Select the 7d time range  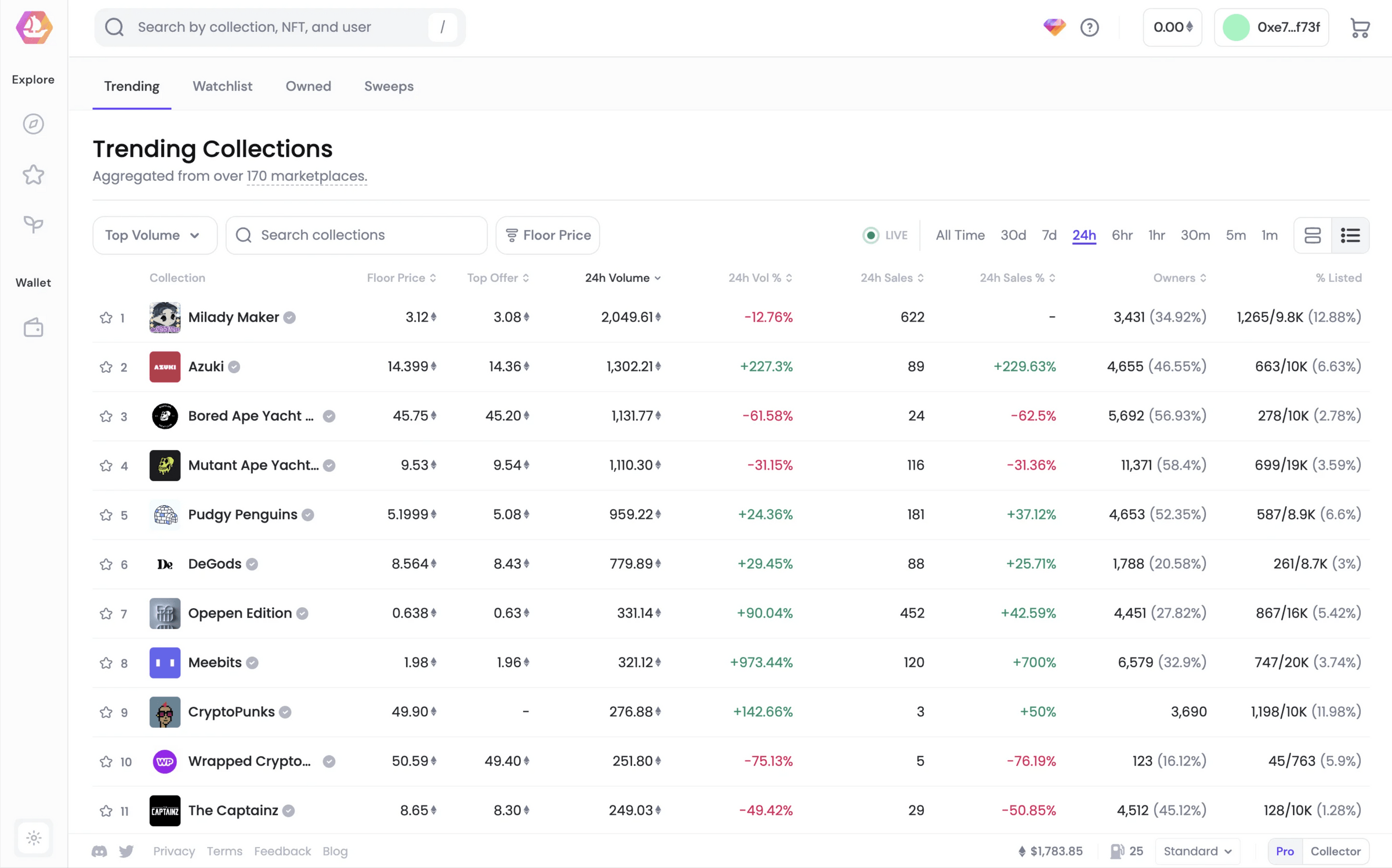(x=1049, y=235)
